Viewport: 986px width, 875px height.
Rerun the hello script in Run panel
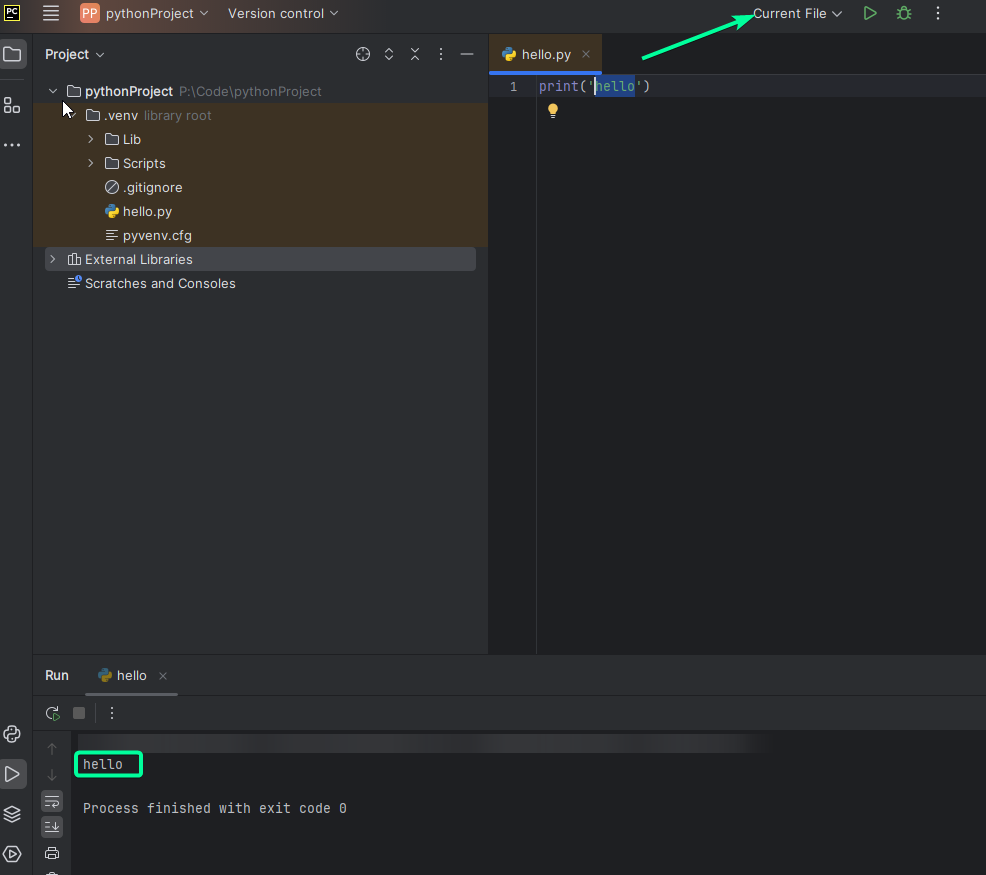pyautogui.click(x=52, y=713)
